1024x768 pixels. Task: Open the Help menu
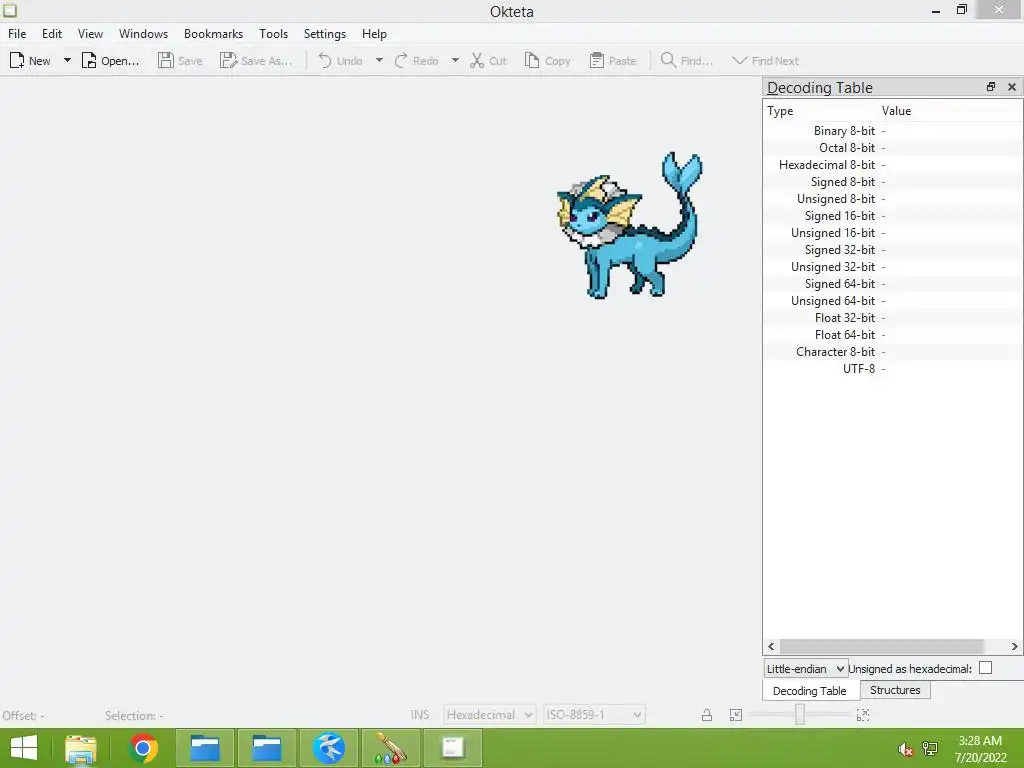pyautogui.click(x=374, y=34)
